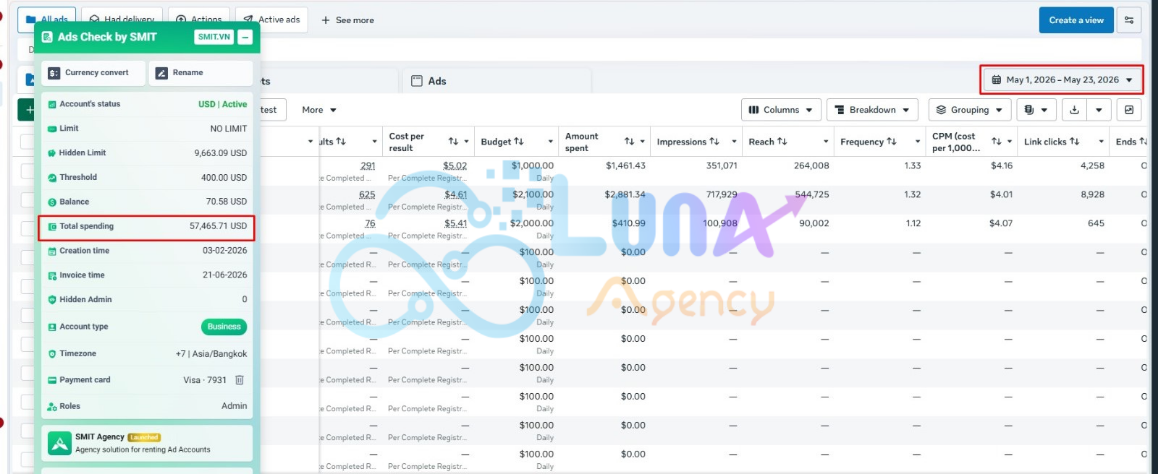Click the 8,928 link clicks value
This screenshot has width=1158, height=474.
click(1092, 194)
